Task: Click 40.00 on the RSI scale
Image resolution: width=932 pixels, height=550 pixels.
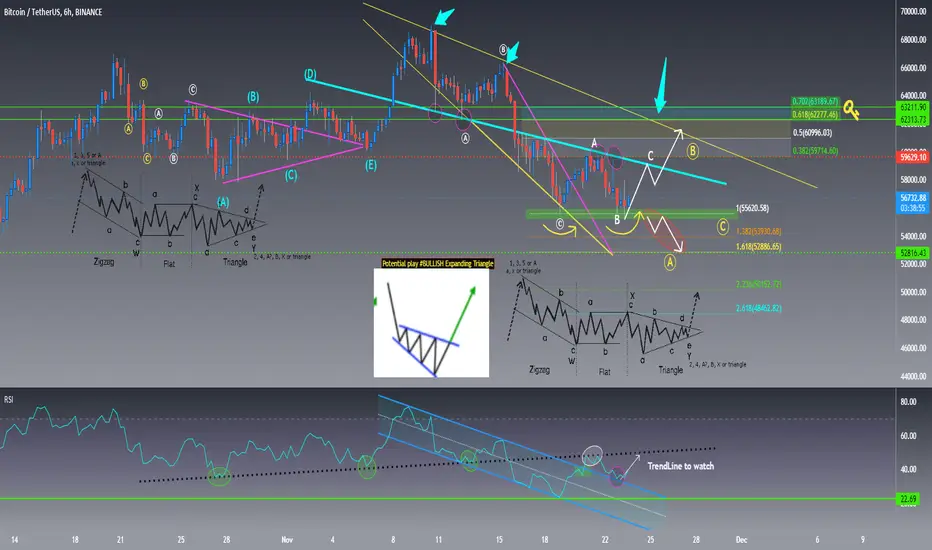Action: (x=908, y=469)
